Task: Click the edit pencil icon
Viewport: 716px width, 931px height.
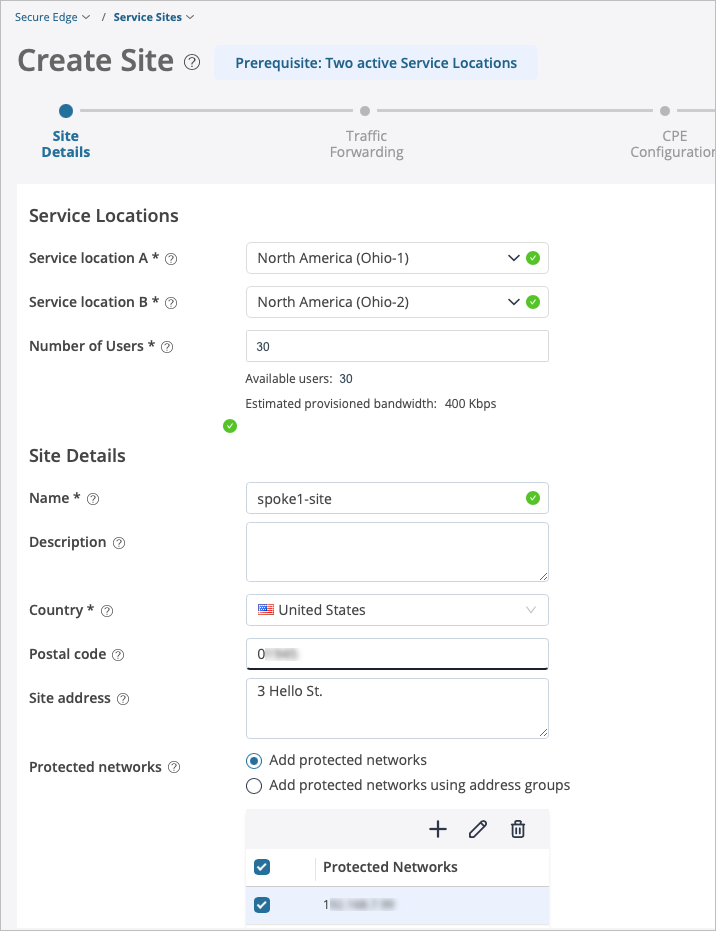Action: click(x=478, y=829)
